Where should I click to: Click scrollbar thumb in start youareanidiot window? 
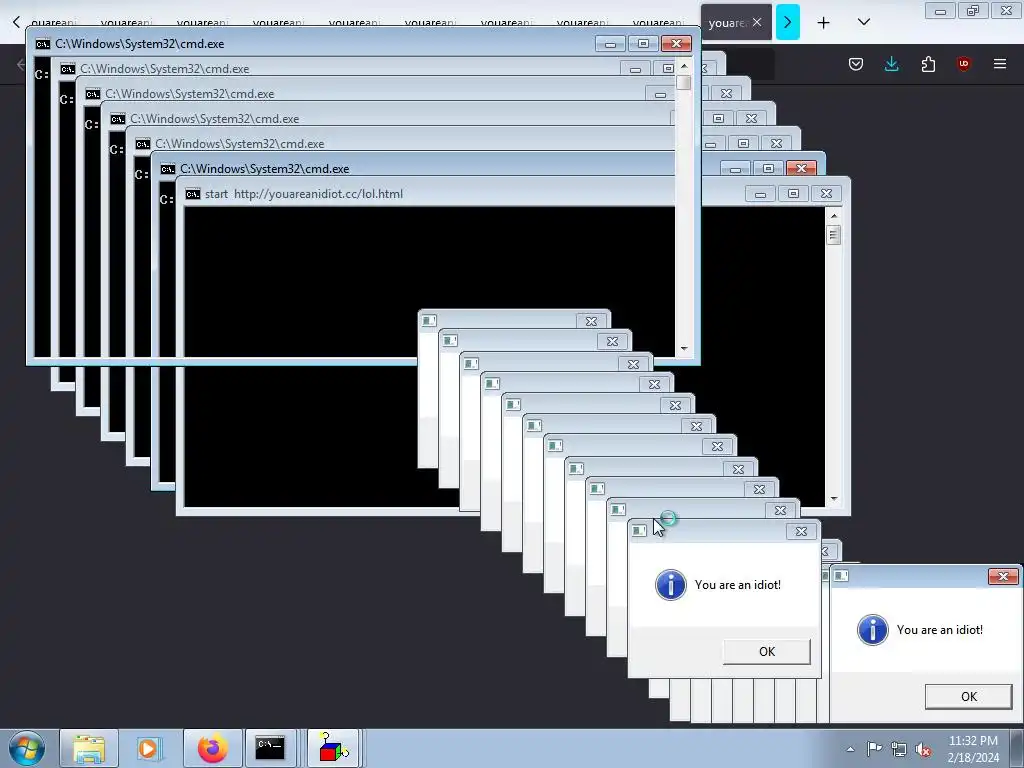(833, 234)
